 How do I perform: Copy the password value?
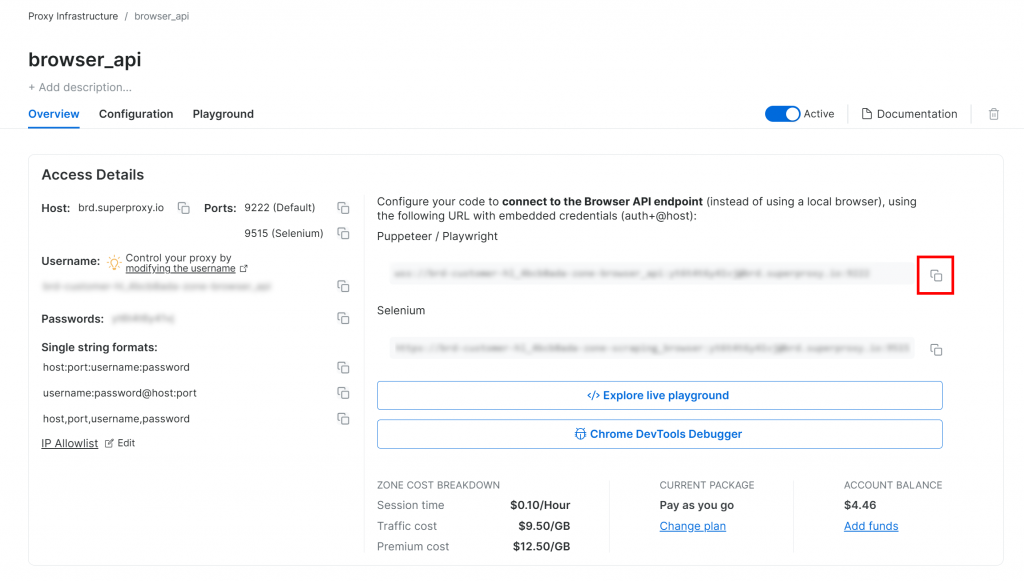click(x=343, y=318)
